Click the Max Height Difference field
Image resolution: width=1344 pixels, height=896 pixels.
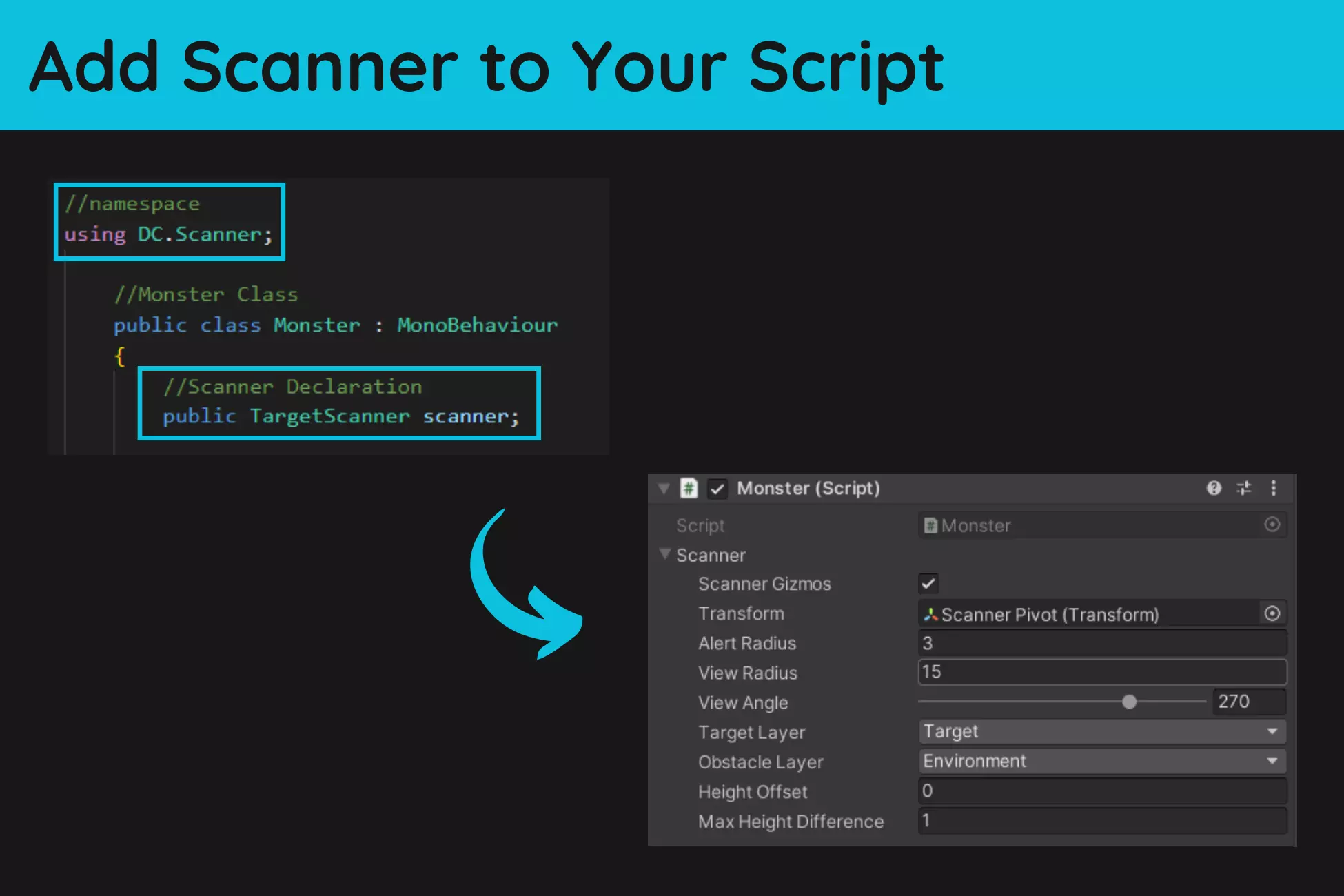pos(1101,820)
